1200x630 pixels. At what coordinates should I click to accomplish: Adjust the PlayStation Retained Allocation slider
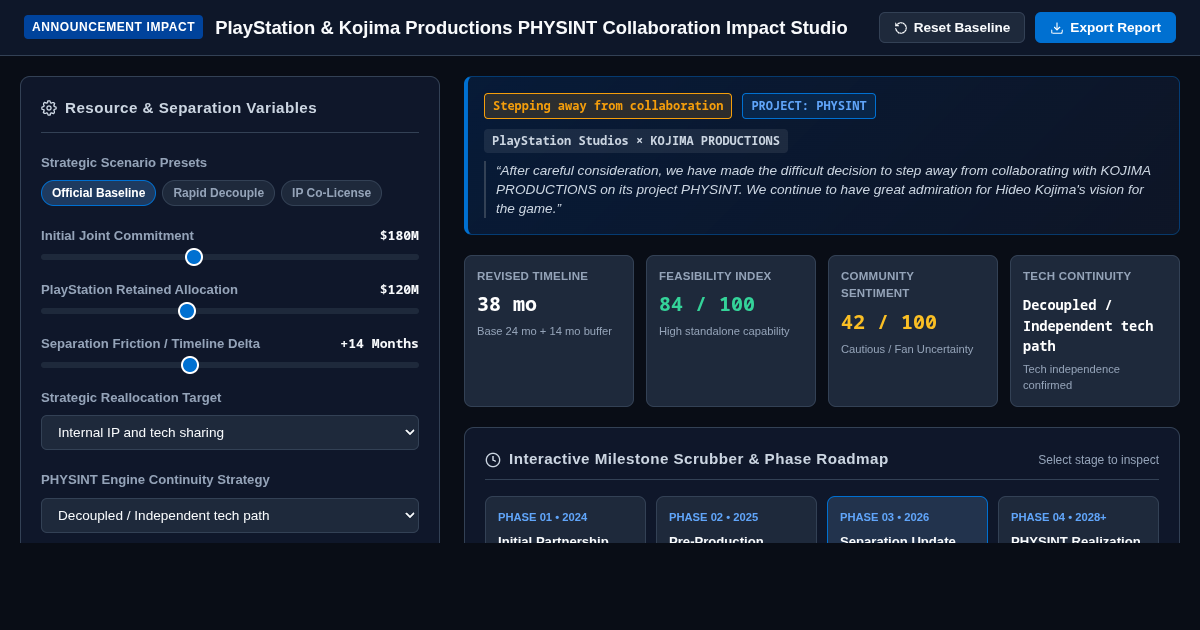pyautogui.click(x=230, y=311)
